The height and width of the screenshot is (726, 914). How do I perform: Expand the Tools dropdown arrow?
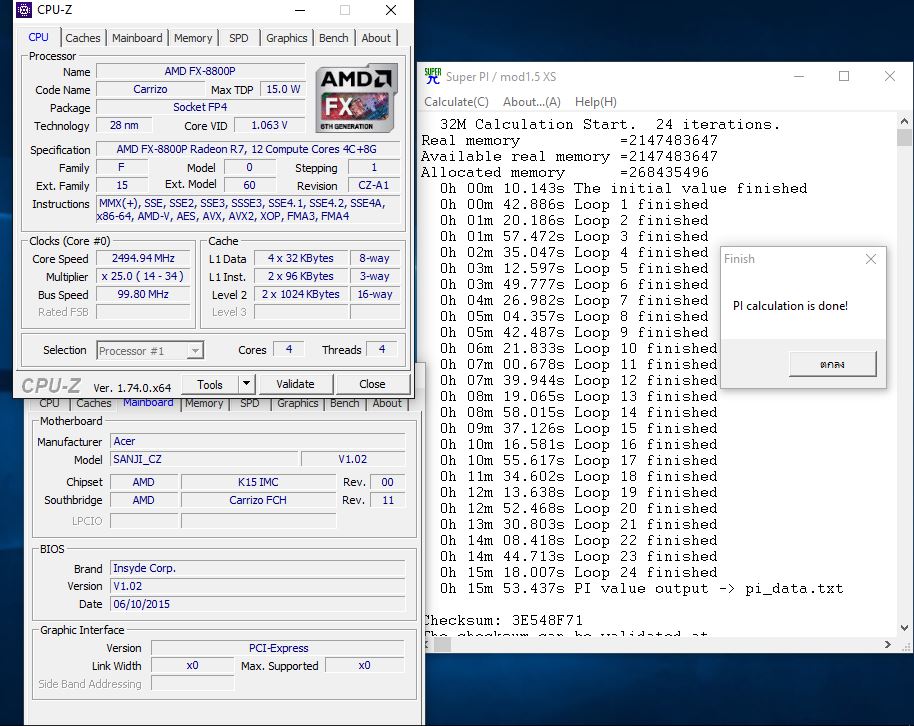click(x=247, y=384)
